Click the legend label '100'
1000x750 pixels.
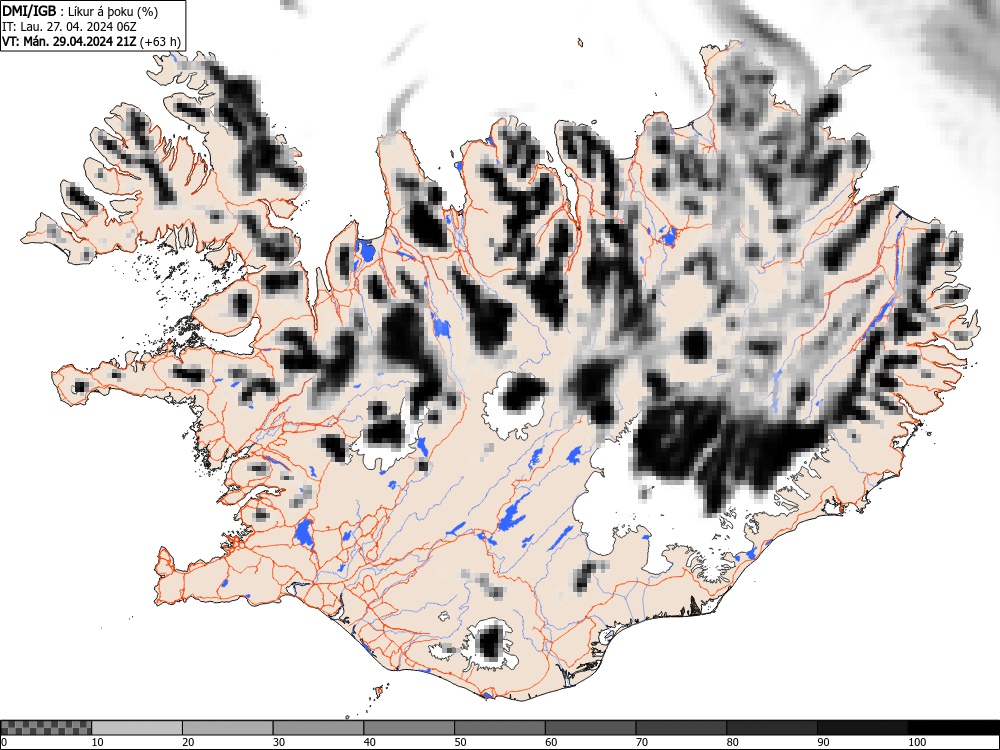(x=916, y=742)
